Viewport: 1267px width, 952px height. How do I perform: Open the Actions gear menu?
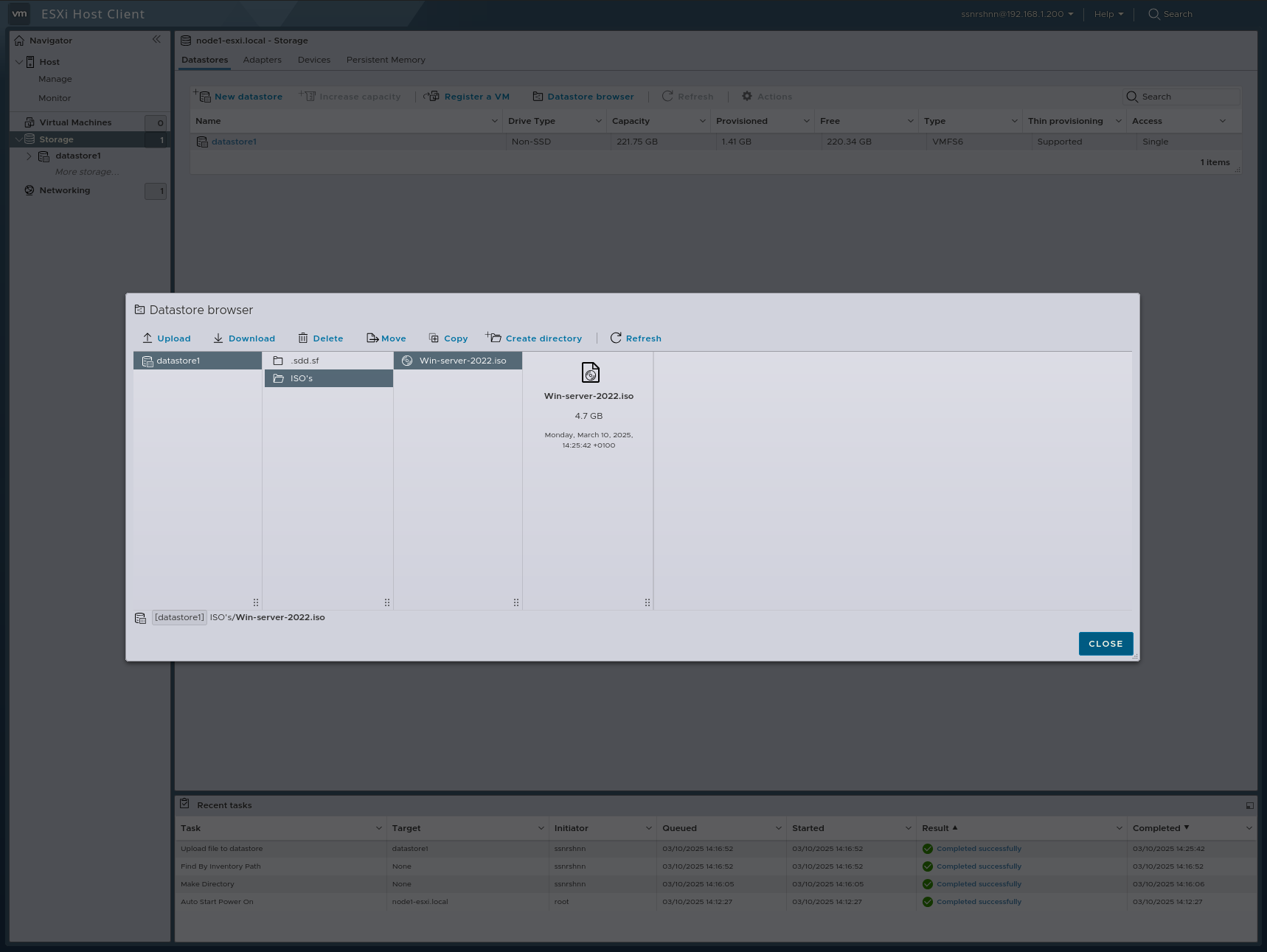(747, 97)
